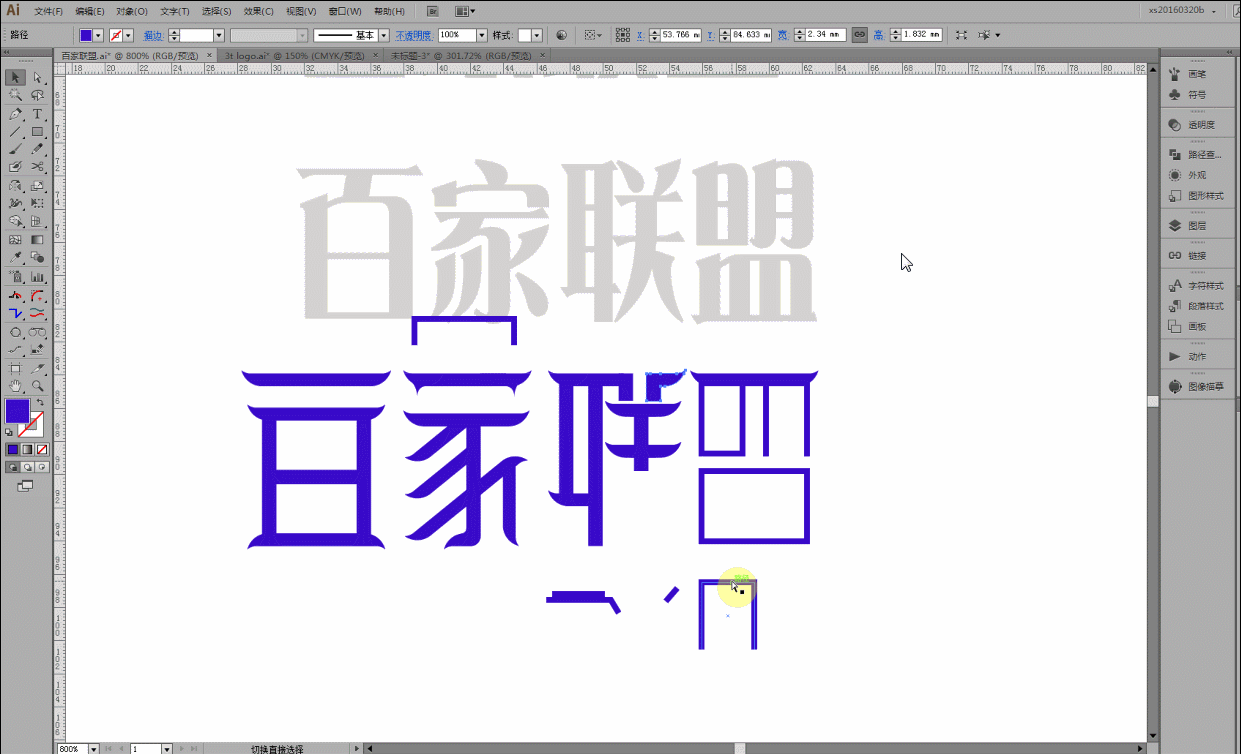This screenshot has height=754, width=1241.
Task: Open the arrange documents dropdown
Action: click(x=465, y=11)
